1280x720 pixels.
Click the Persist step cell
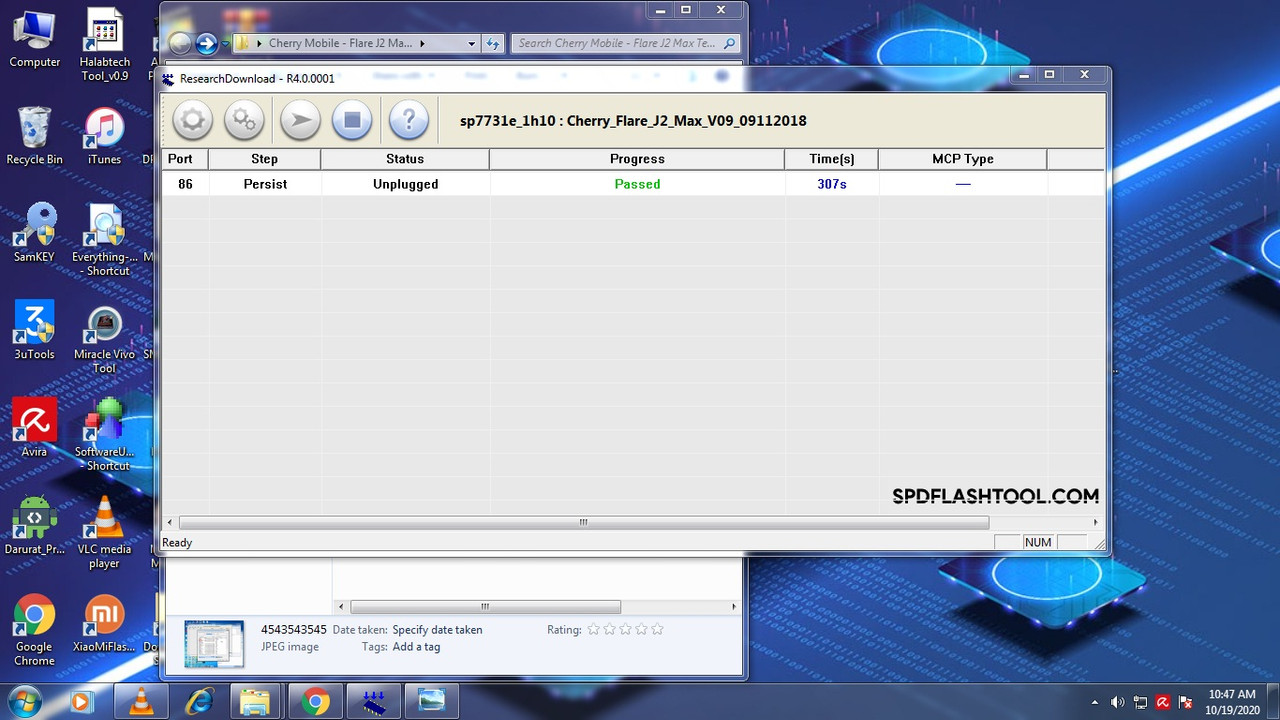(x=265, y=184)
